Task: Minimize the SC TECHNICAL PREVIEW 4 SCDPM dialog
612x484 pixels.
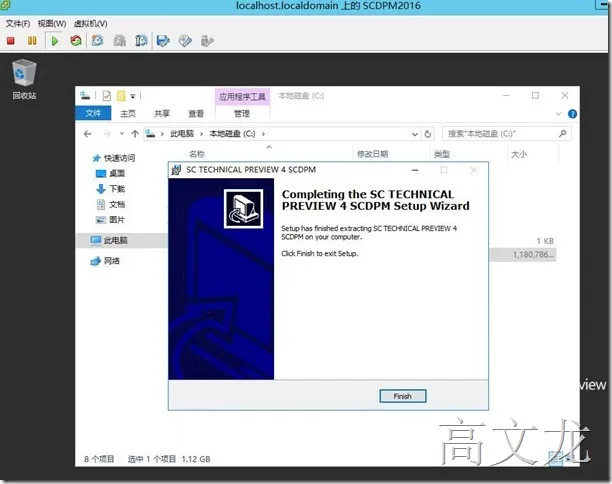Action: coord(415,170)
